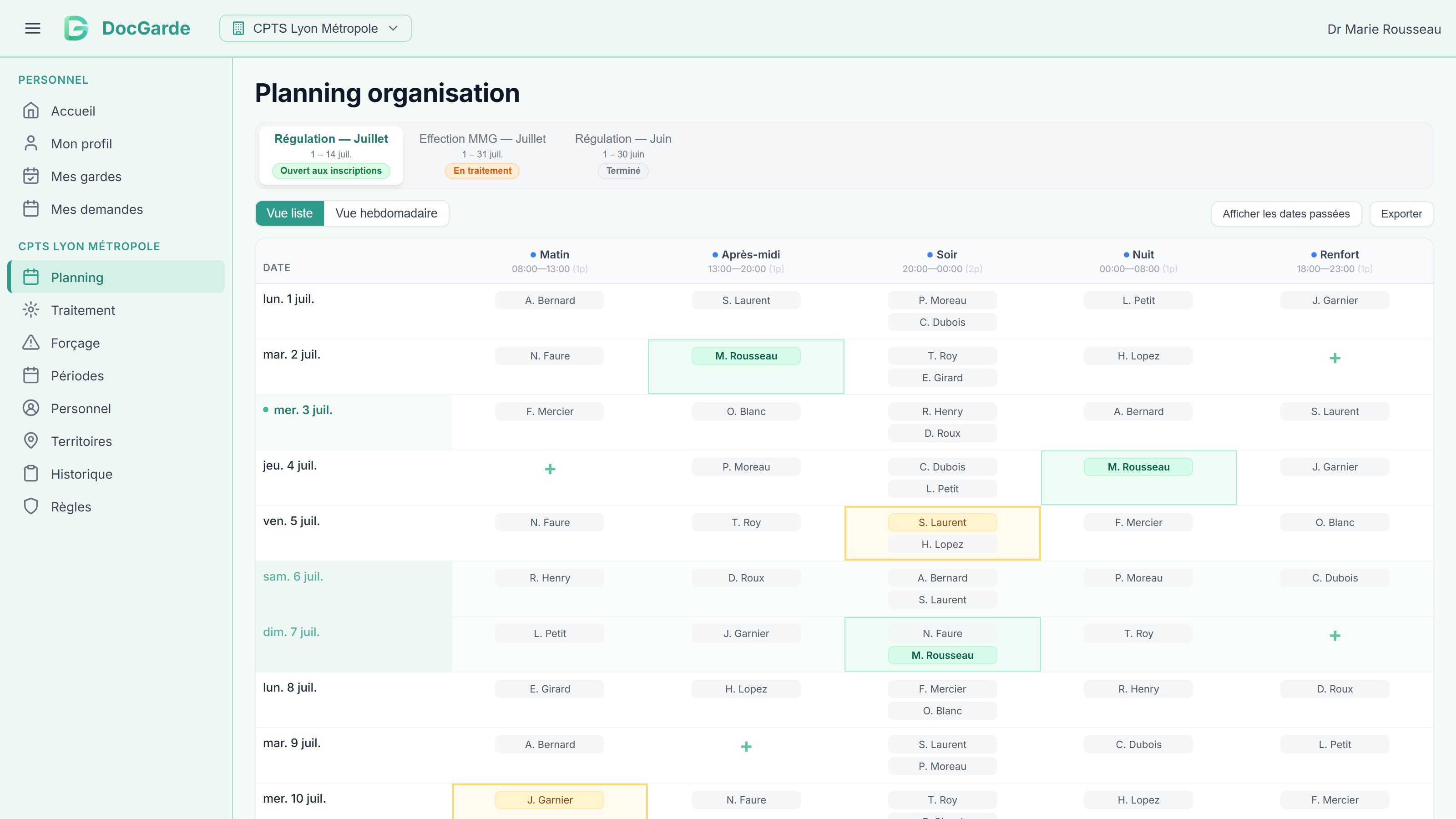1456x819 pixels.
Task: Switch to Vue hebdomadaire
Action: click(386, 213)
